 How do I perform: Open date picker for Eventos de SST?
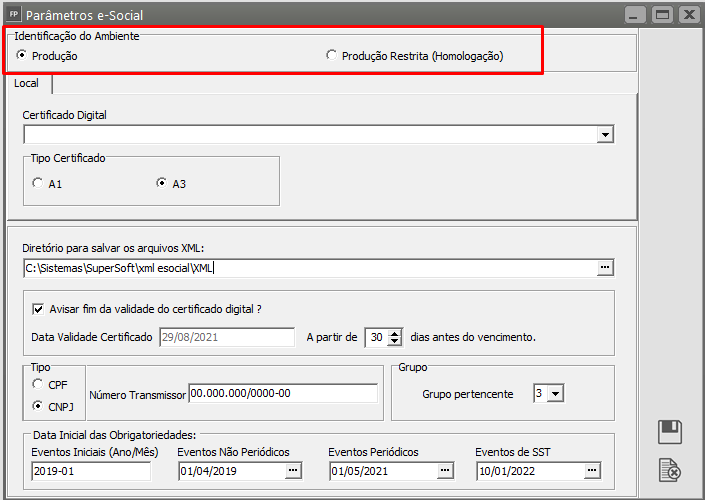592,471
